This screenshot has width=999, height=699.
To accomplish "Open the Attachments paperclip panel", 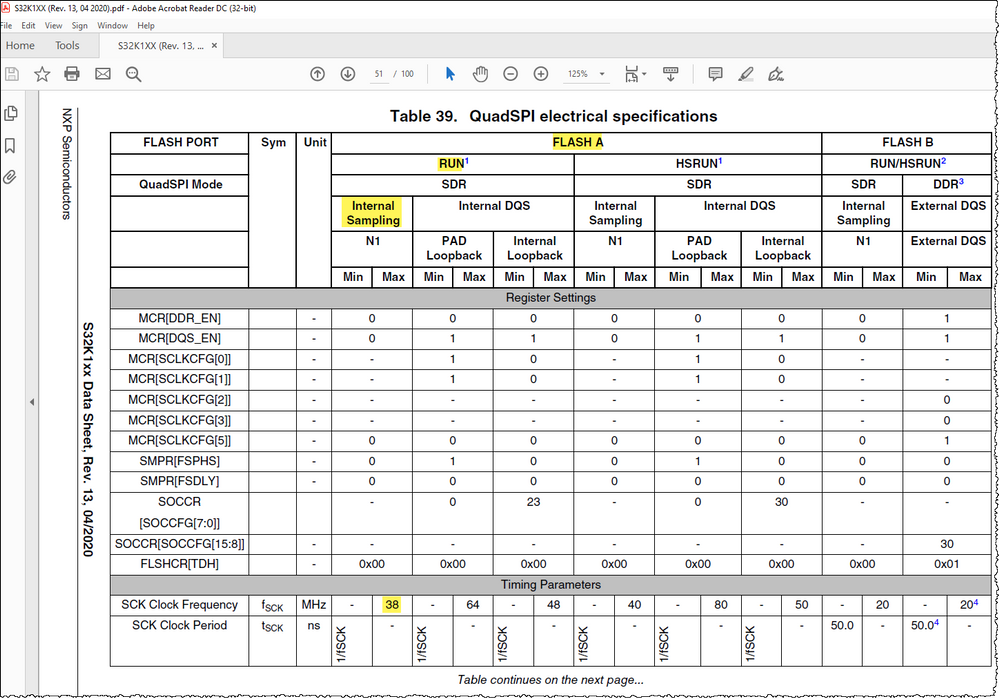I will [x=10, y=177].
